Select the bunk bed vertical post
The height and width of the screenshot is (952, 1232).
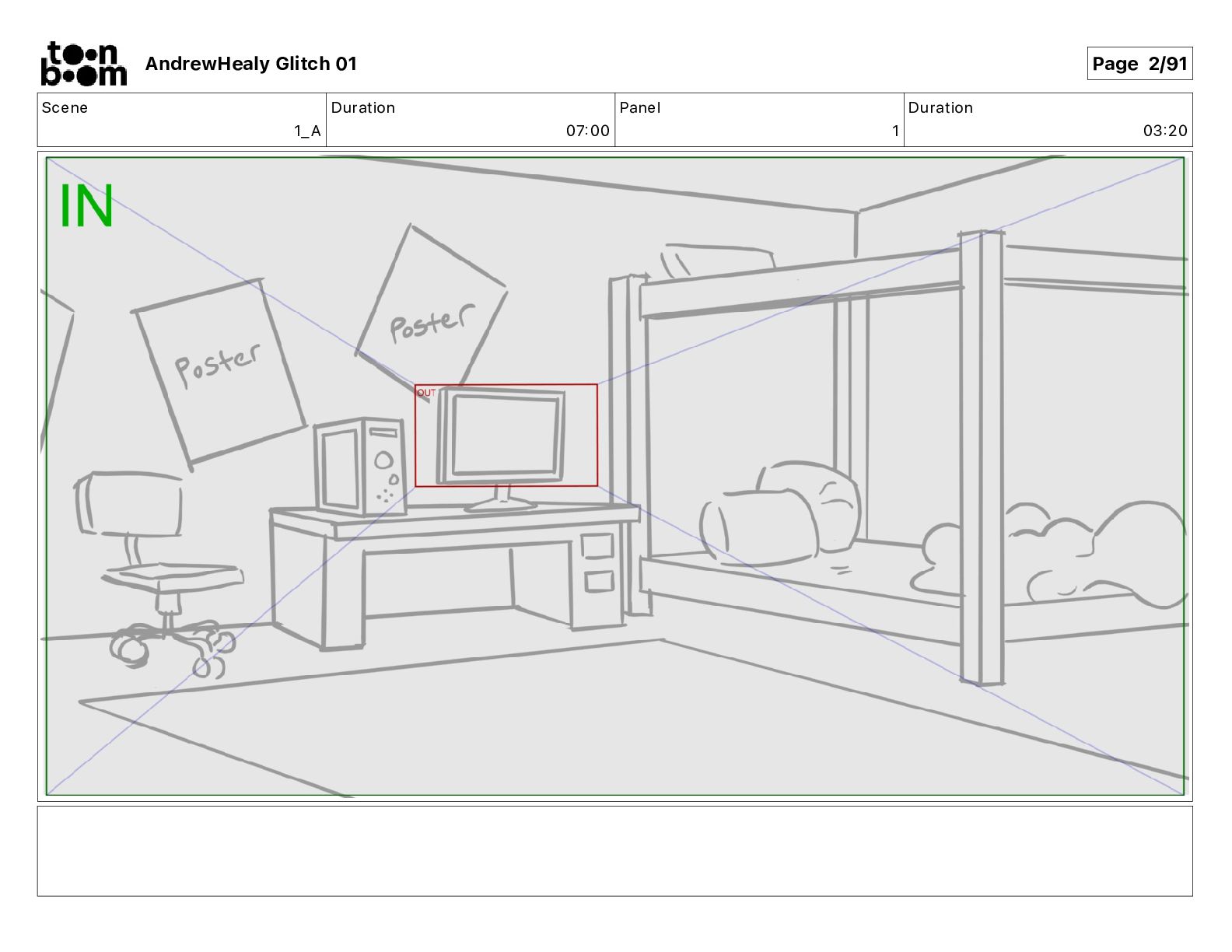[x=982, y=457]
